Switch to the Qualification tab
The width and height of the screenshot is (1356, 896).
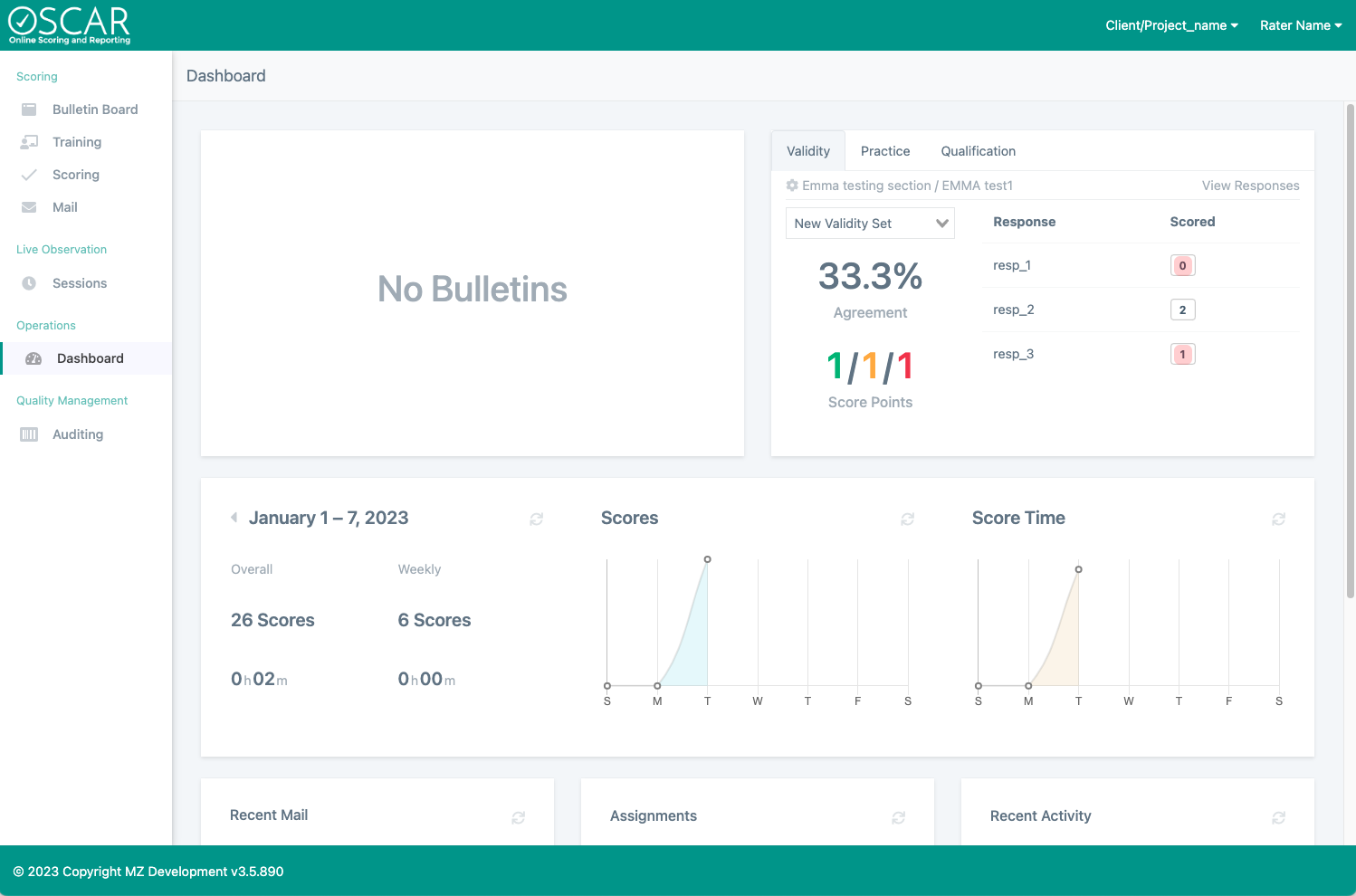[x=978, y=151]
